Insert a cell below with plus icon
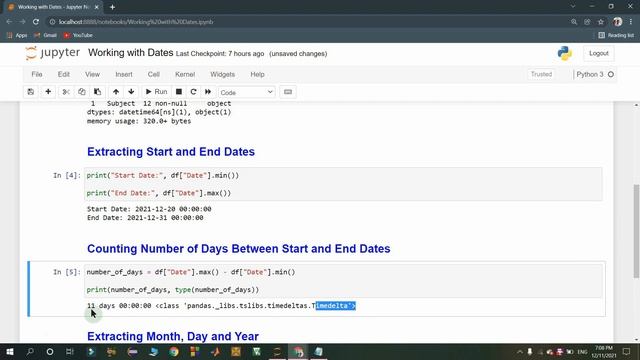The height and width of the screenshot is (360, 640). [x=48, y=92]
